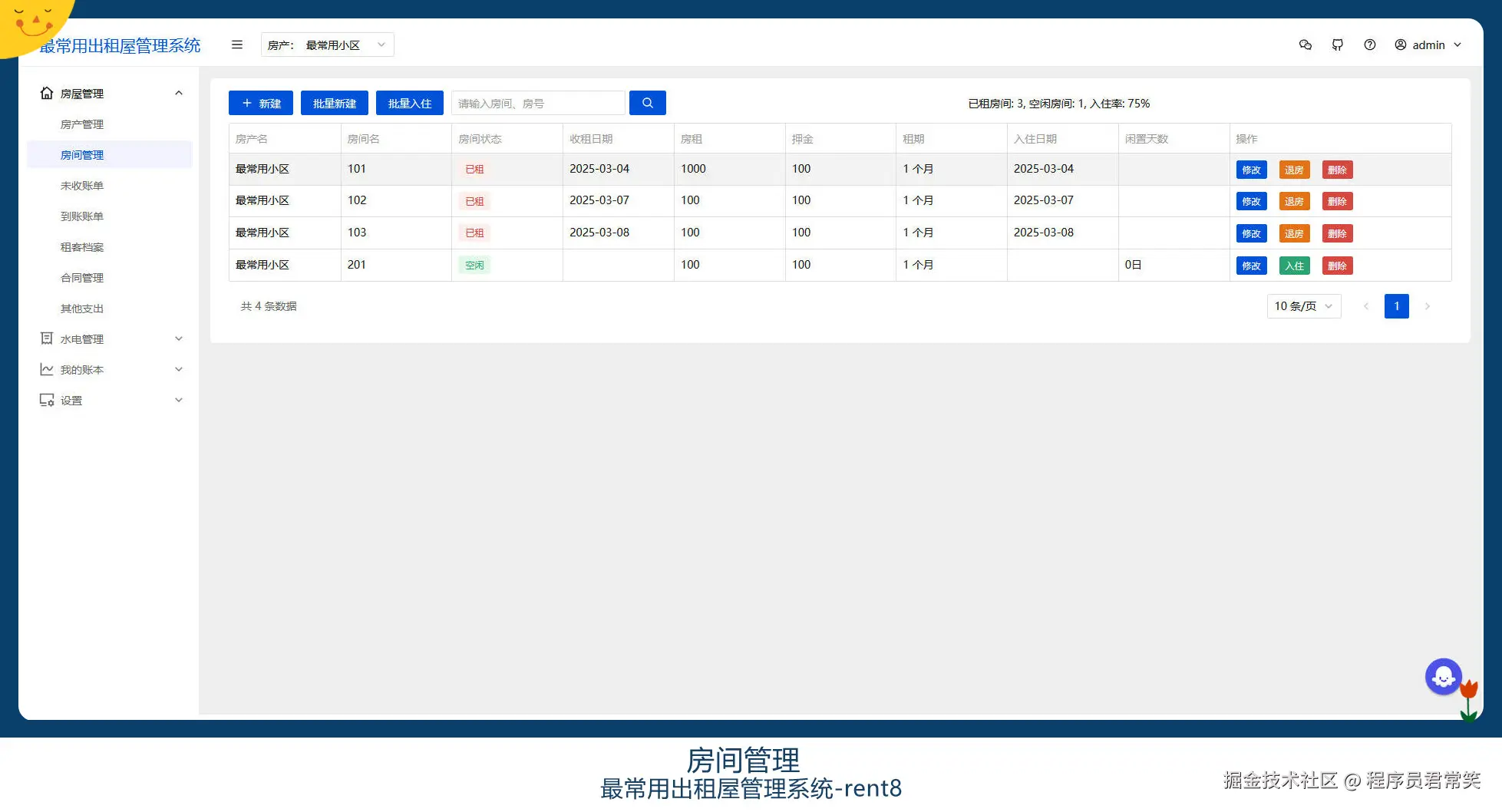Click 退房 for room 101
The image size is (1502, 812).
coord(1295,170)
